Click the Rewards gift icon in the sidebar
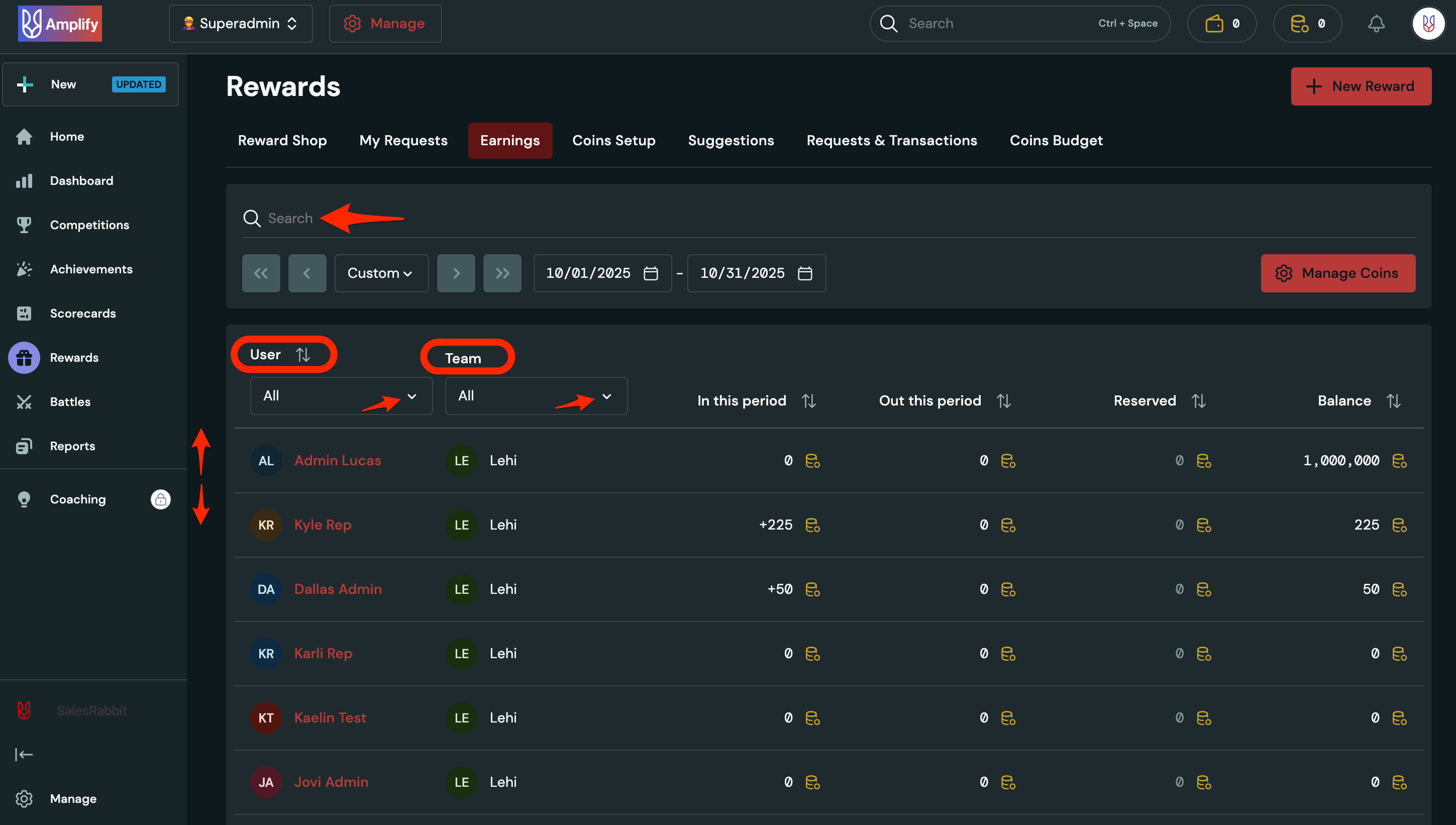 [x=24, y=358]
